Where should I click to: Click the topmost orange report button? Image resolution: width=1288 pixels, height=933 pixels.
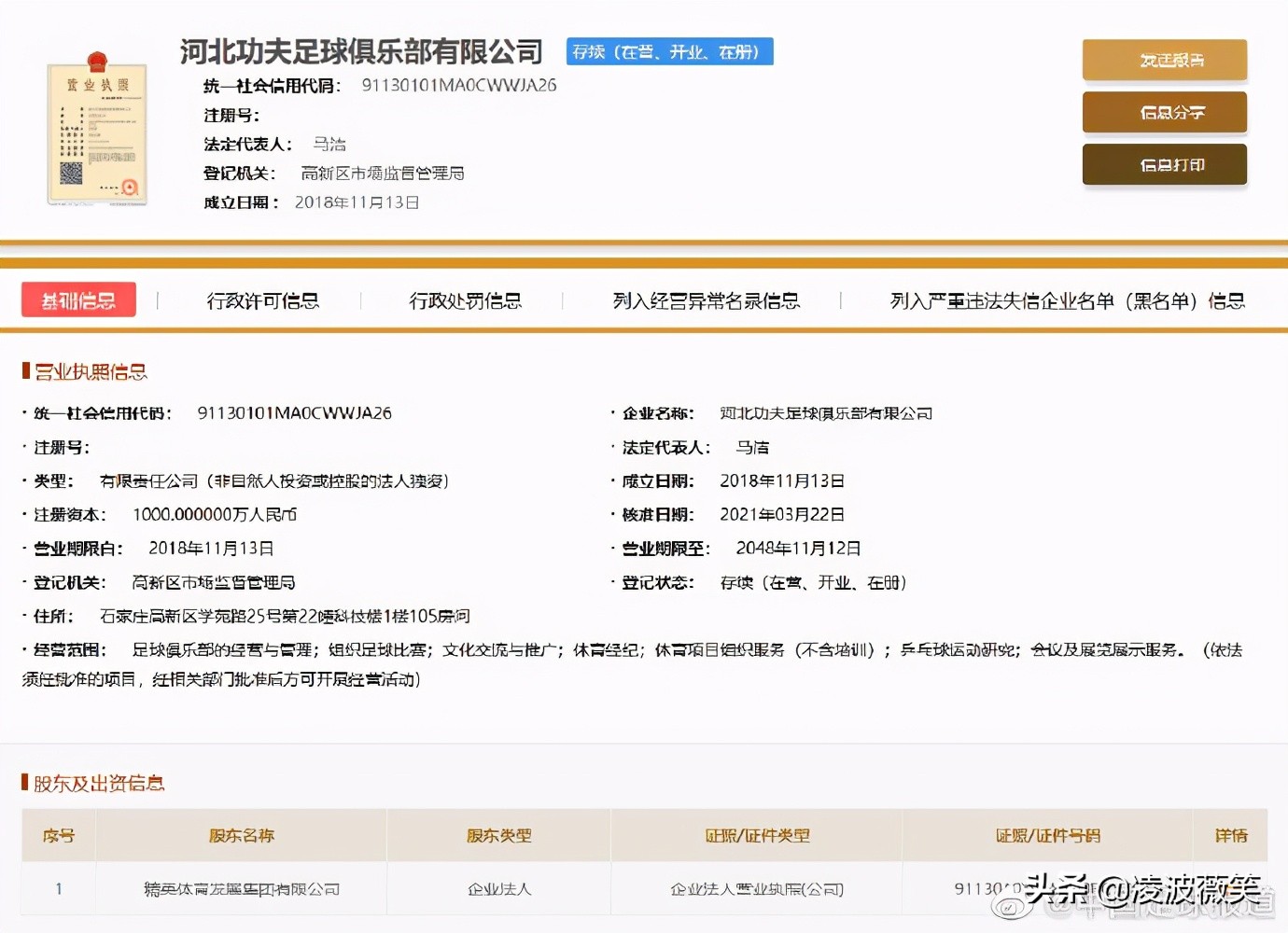(x=1164, y=60)
